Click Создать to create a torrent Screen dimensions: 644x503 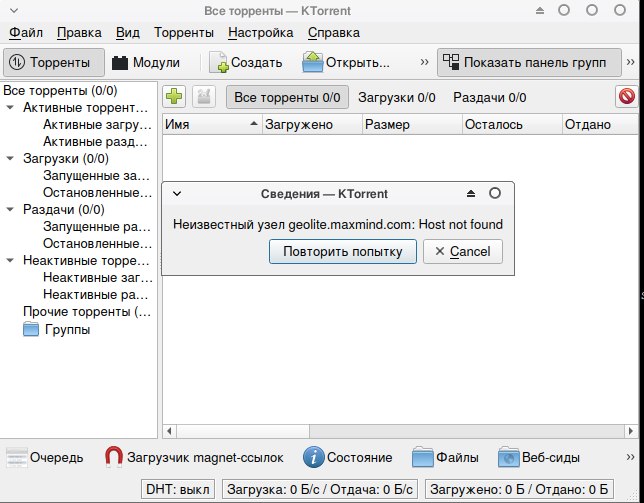(246, 62)
